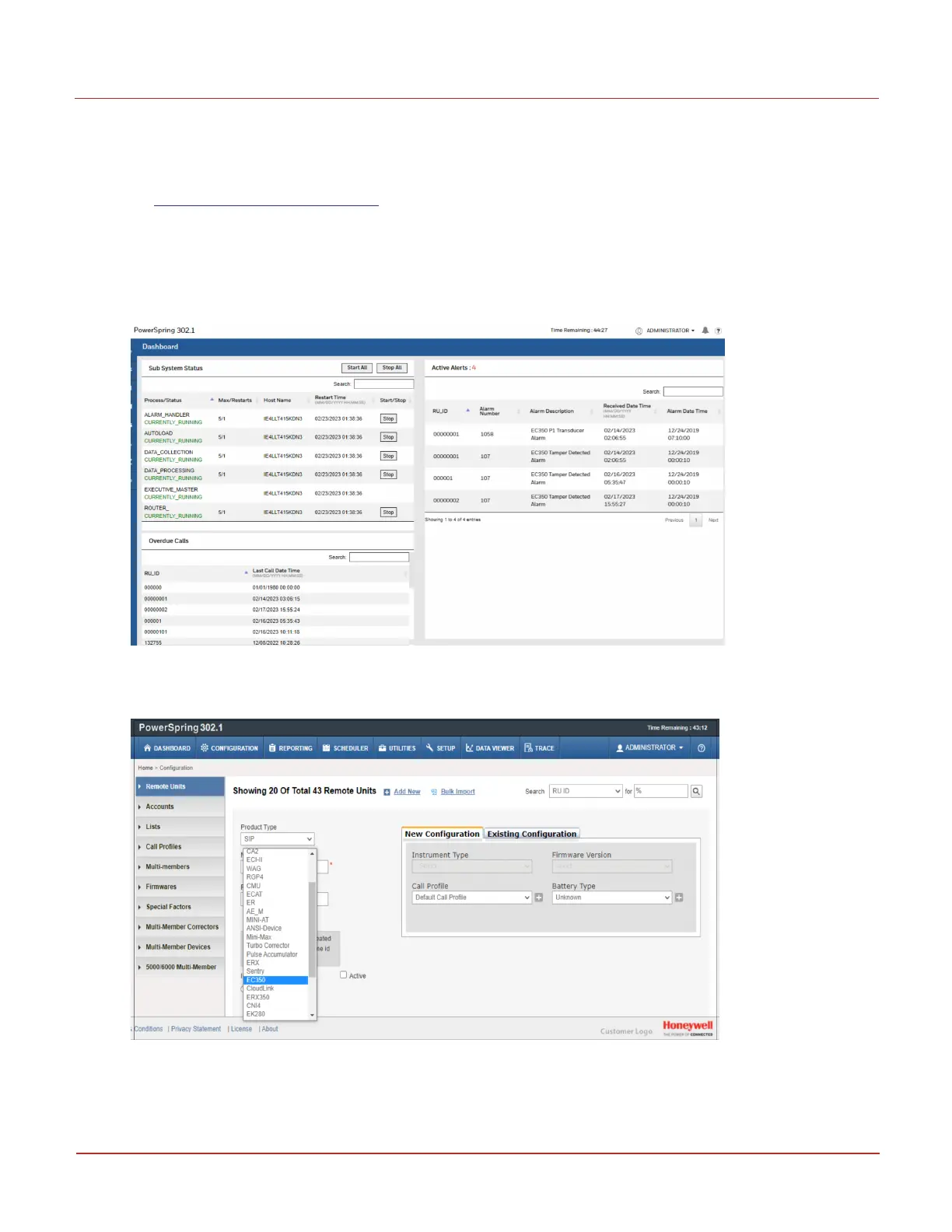Expand Firmwares sidebar item

pos(180,887)
